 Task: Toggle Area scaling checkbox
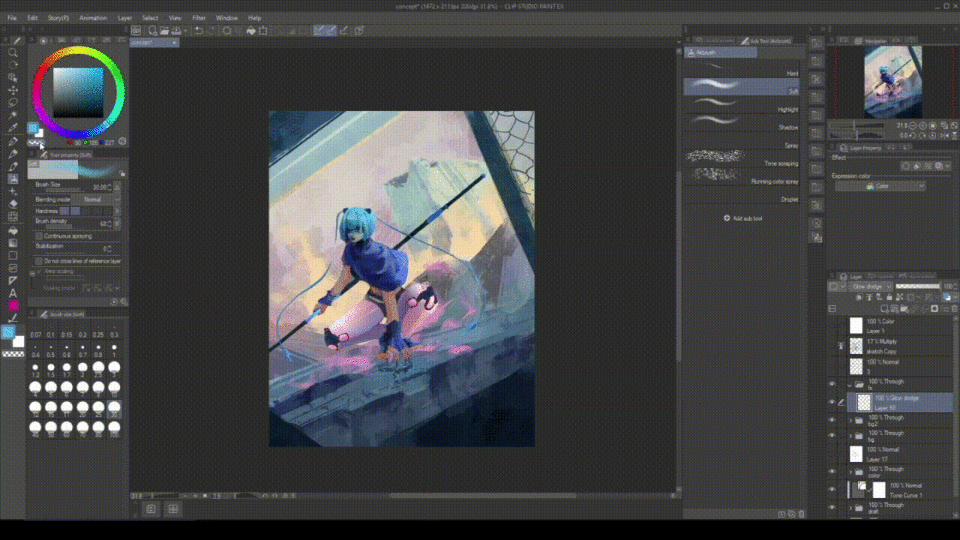click(39, 272)
